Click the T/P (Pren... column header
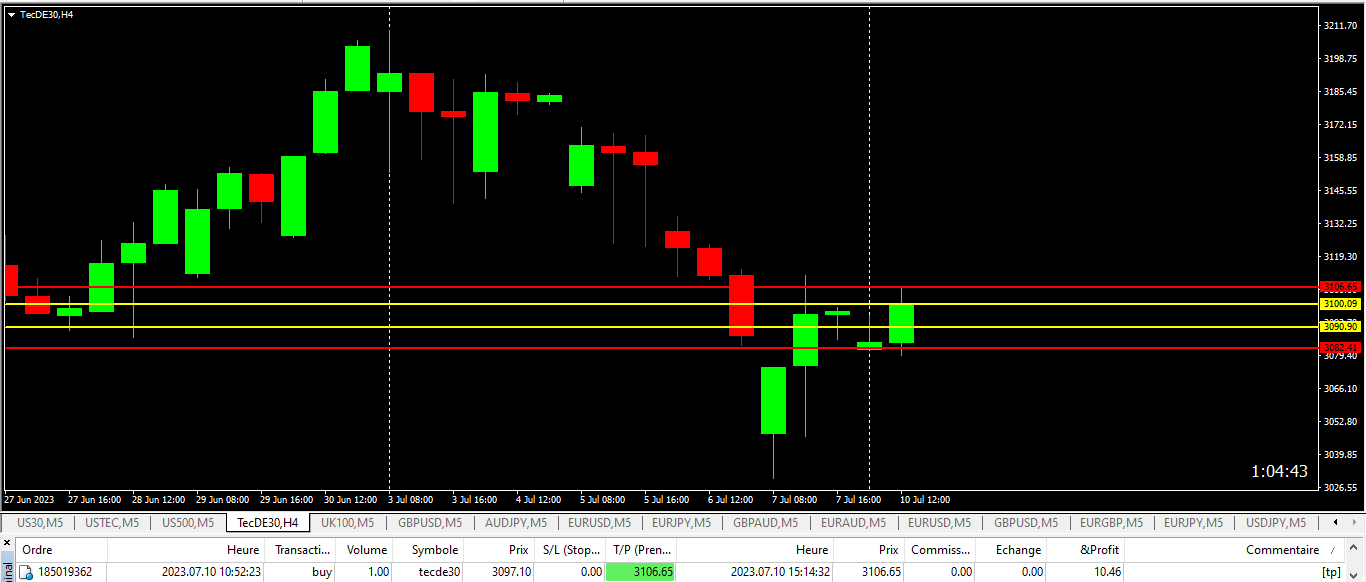 (642, 550)
